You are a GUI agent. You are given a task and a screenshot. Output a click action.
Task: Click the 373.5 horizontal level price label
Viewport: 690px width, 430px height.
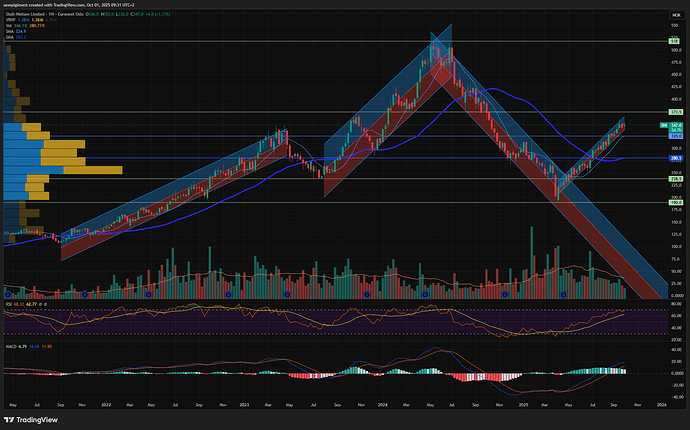point(675,112)
